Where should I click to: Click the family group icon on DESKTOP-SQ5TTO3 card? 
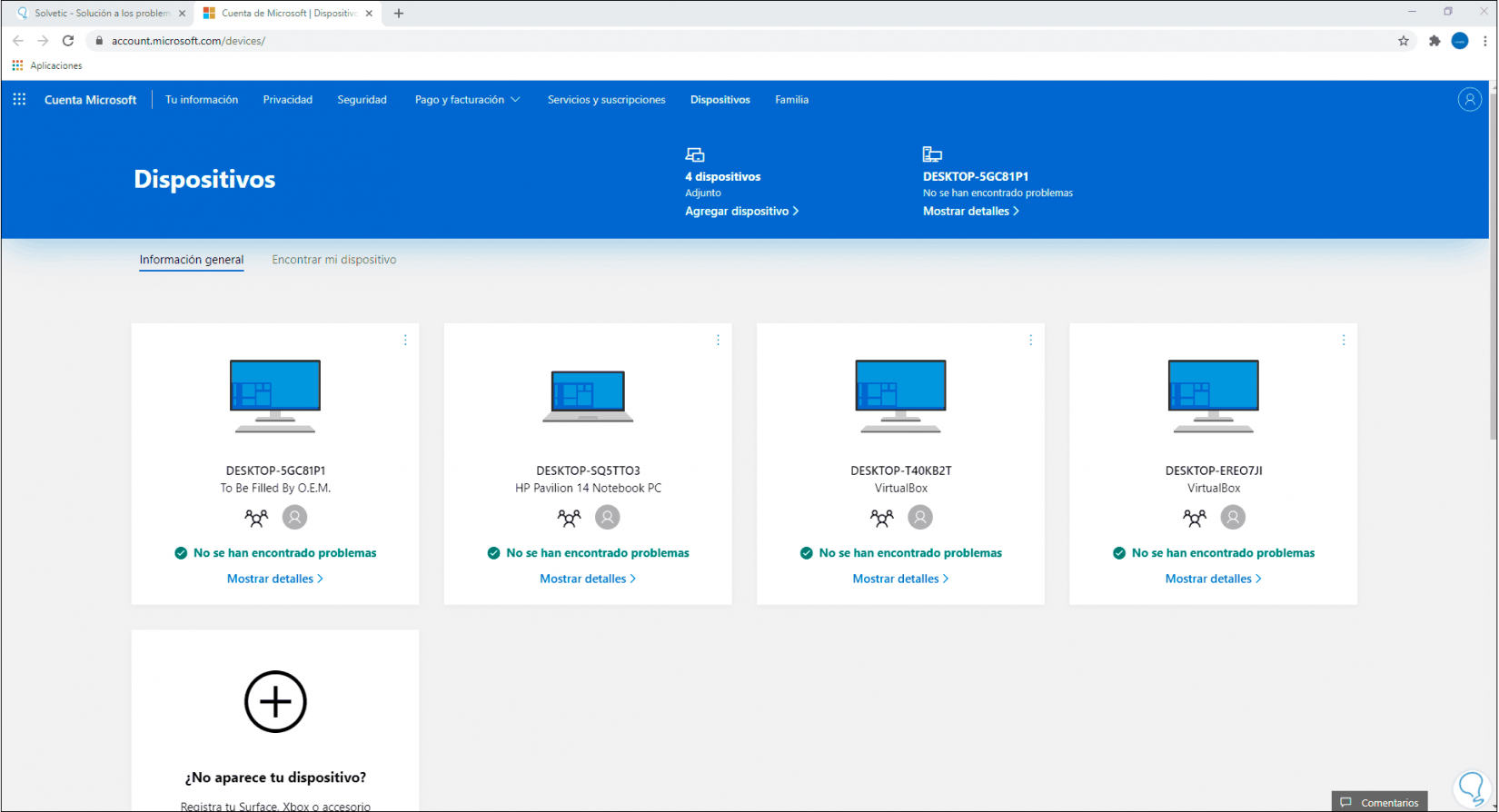pyautogui.click(x=570, y=518)
